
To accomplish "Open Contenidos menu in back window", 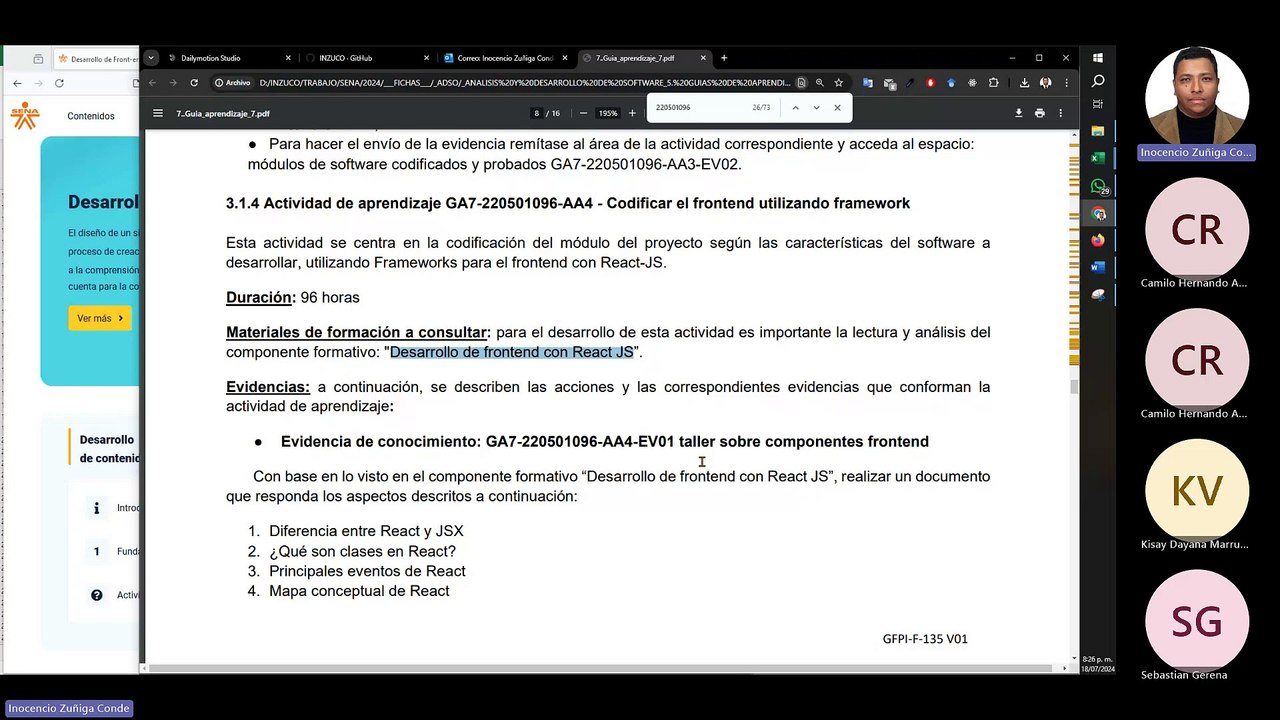I will click(x=91, y=116).
